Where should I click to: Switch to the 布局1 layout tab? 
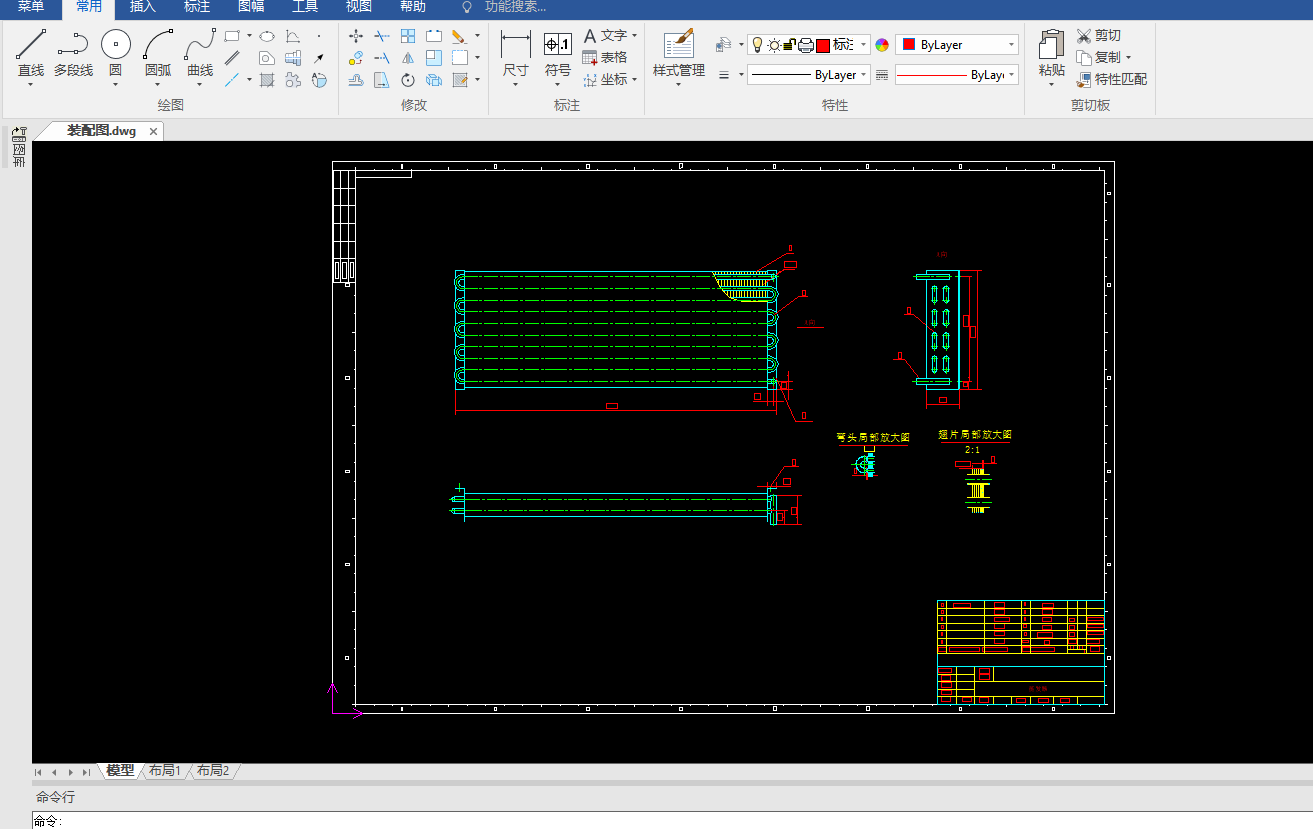tap(165, 771)
